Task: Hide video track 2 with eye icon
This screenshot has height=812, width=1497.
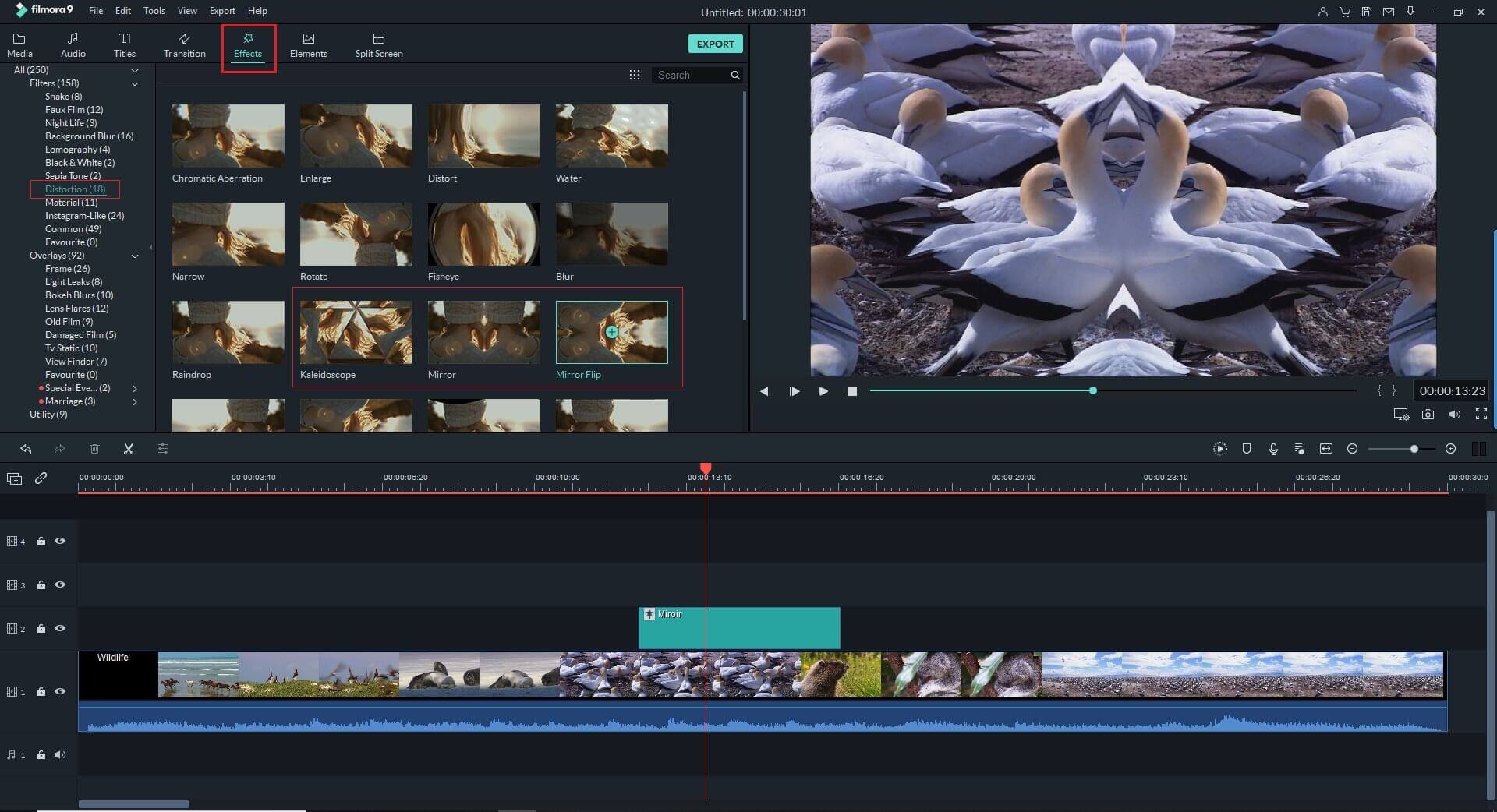Action: [x=60, y=628]
